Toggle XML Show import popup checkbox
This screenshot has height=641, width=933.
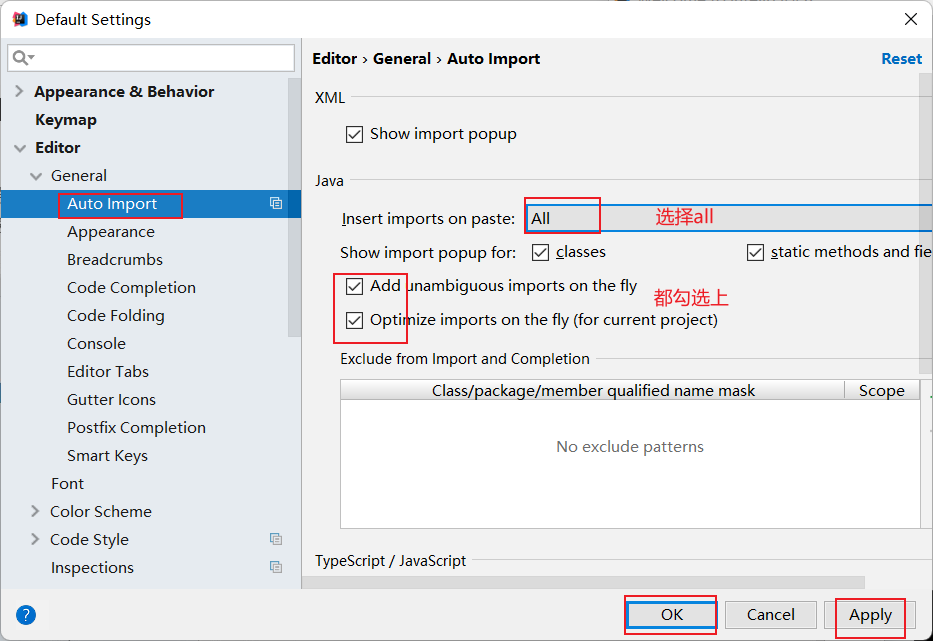[354, 134]
